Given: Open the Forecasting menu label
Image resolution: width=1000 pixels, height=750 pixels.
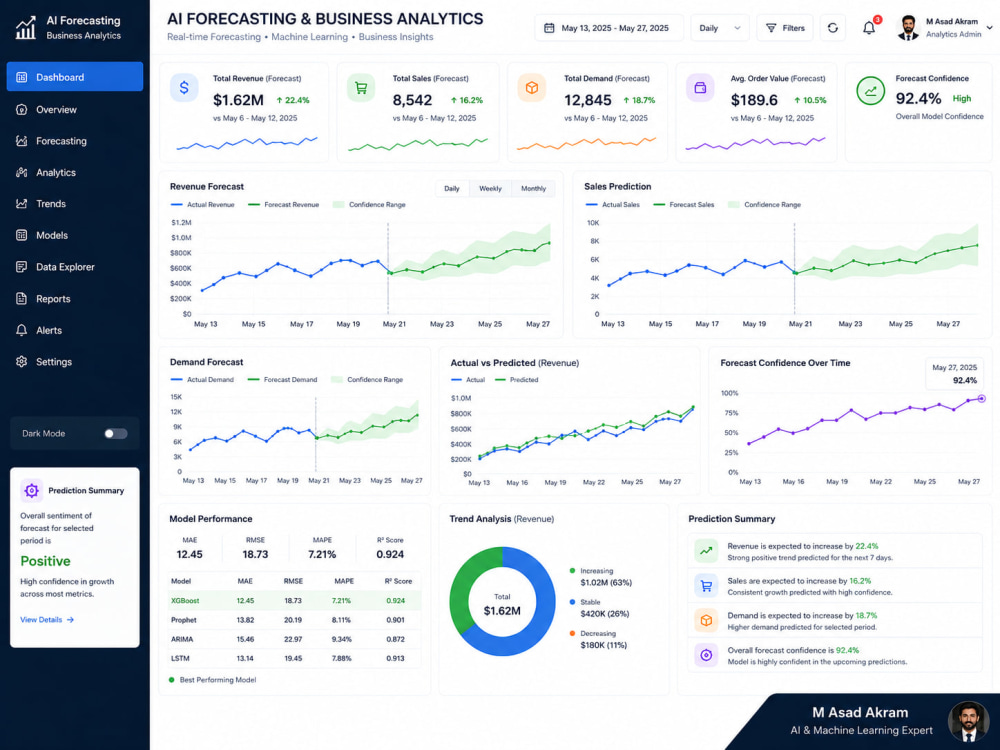Looking at the screenshot, I should point(61,141).
